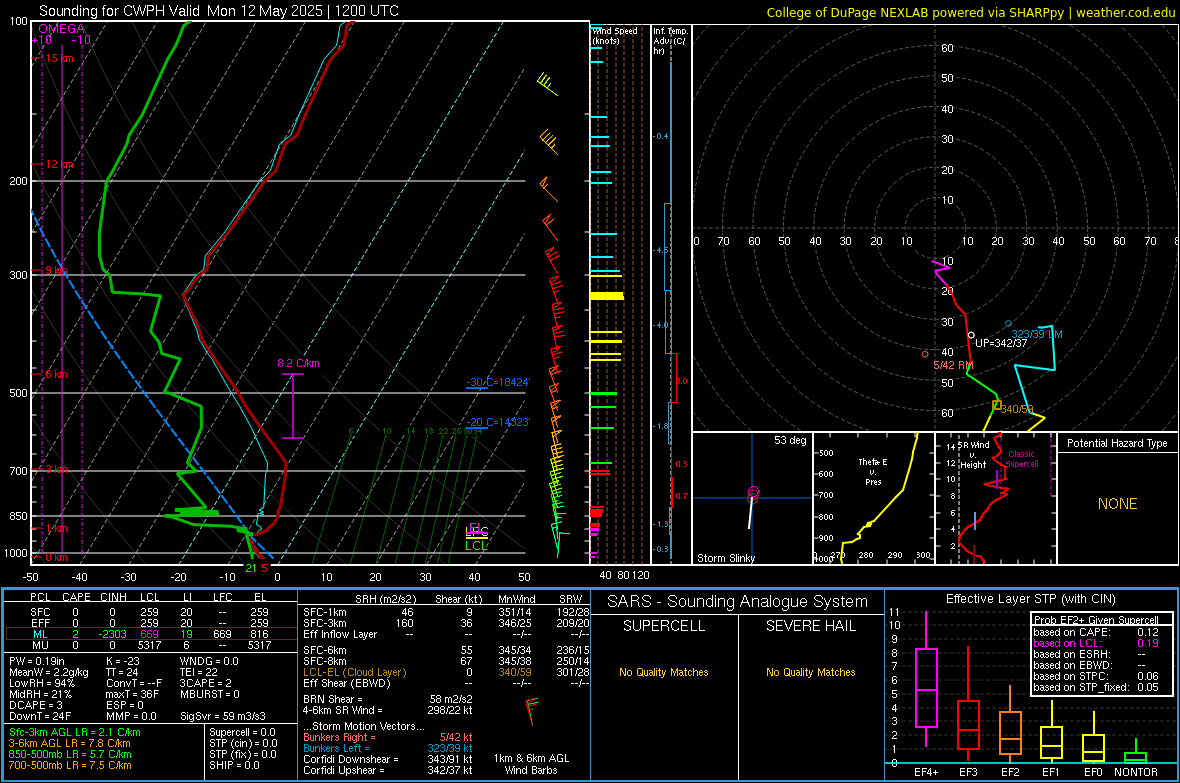Click the 'based on LCL: 0.19' probability line

tap(1095, 643)
